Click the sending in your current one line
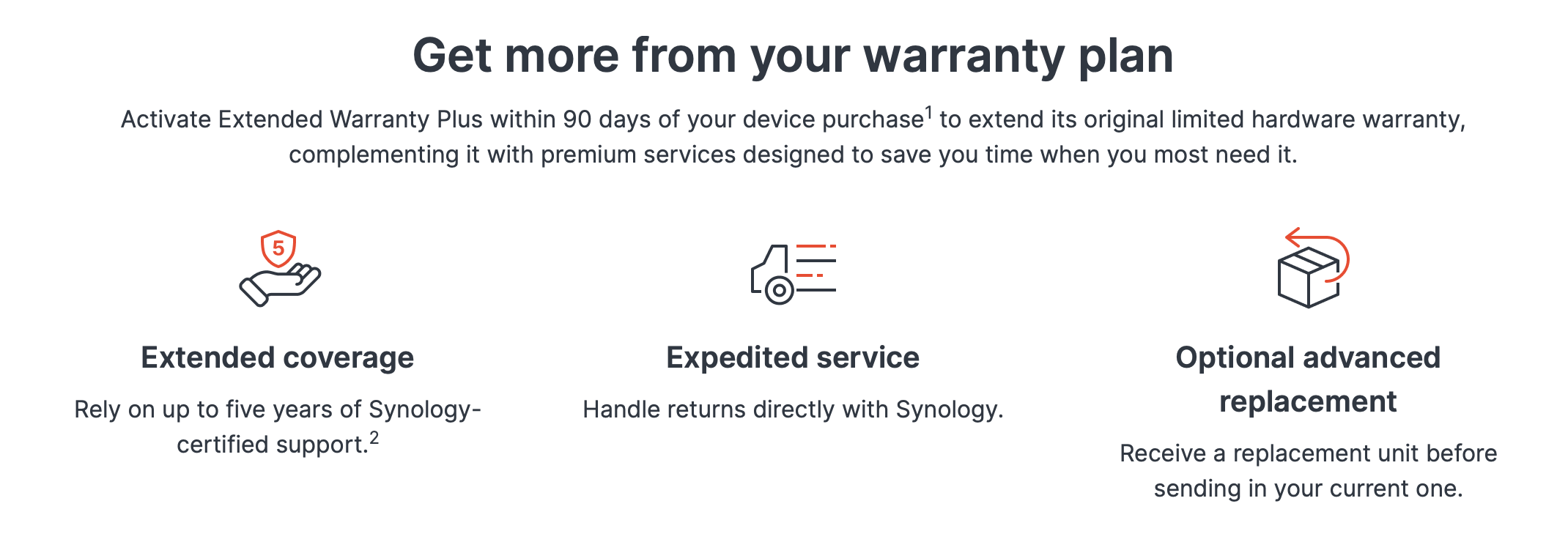 tap(1308, 489)
